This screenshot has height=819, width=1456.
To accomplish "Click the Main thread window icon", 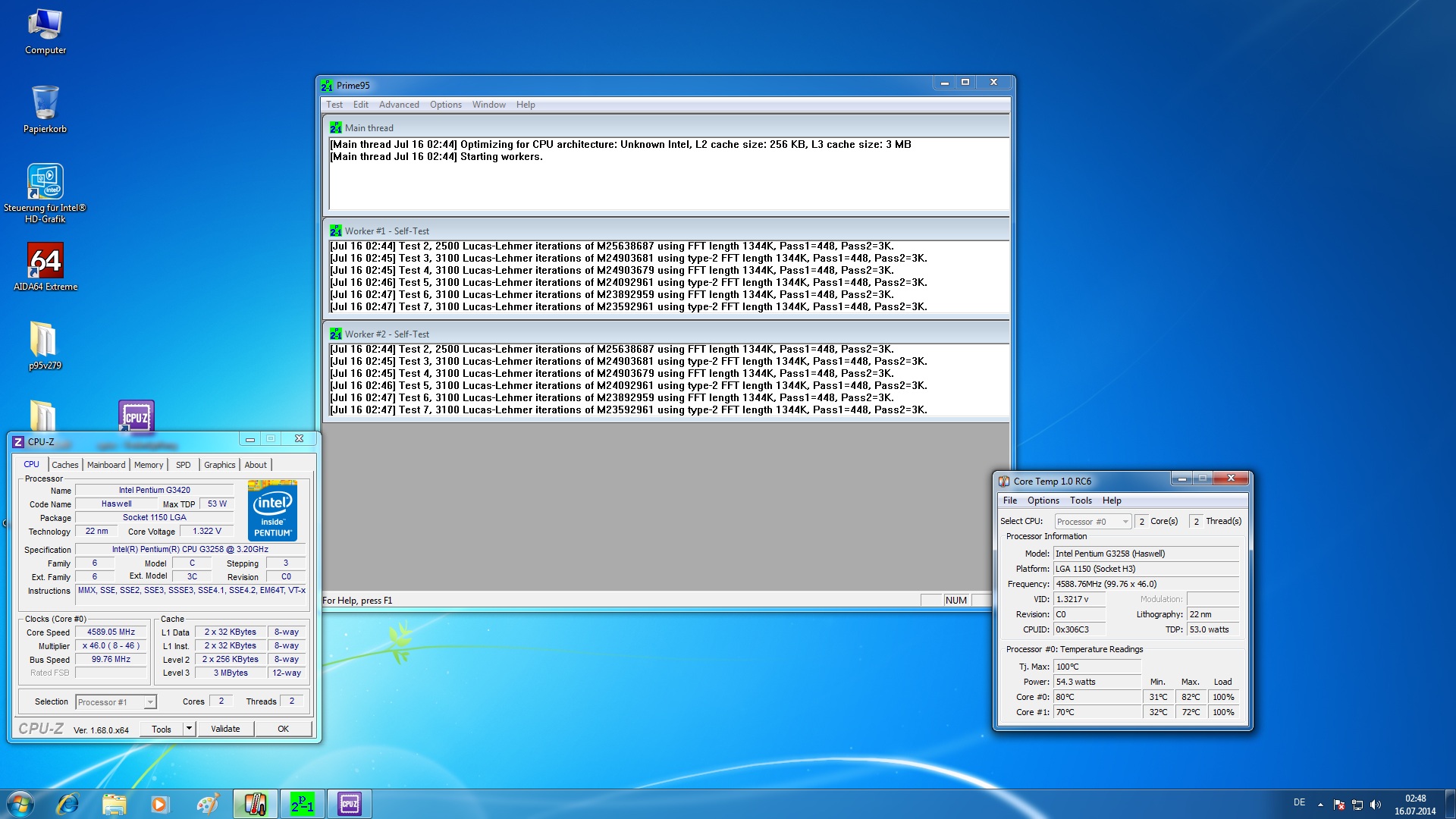I will pyautogui.click(x=336, y=128).
